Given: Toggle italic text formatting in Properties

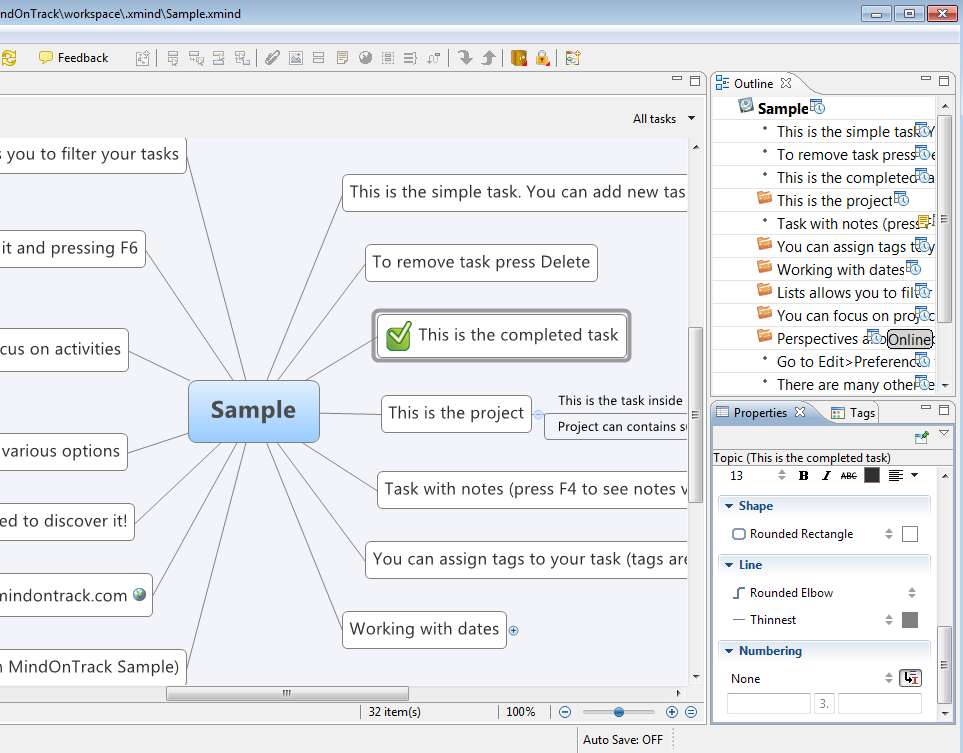Looking at the screenshot, I should [x=826, y=476].
